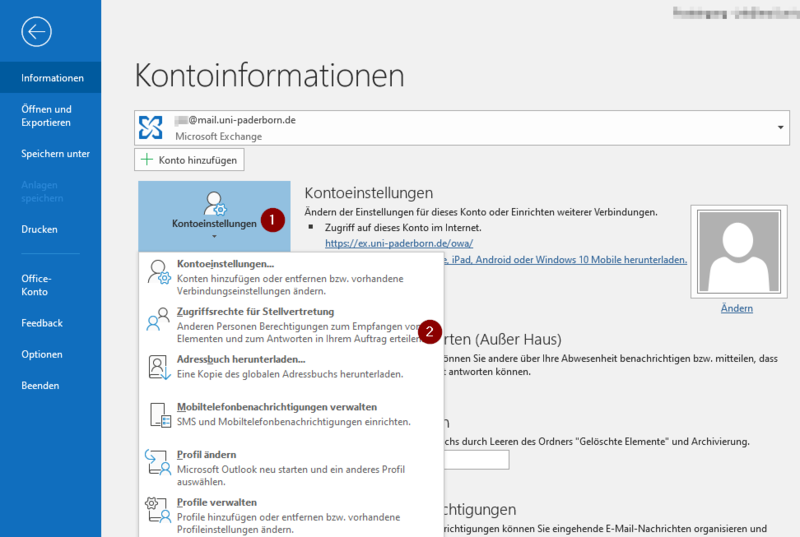Click the Profile verwalten gear icon
The width and height of the screenshot is (800, 537).
158,510
